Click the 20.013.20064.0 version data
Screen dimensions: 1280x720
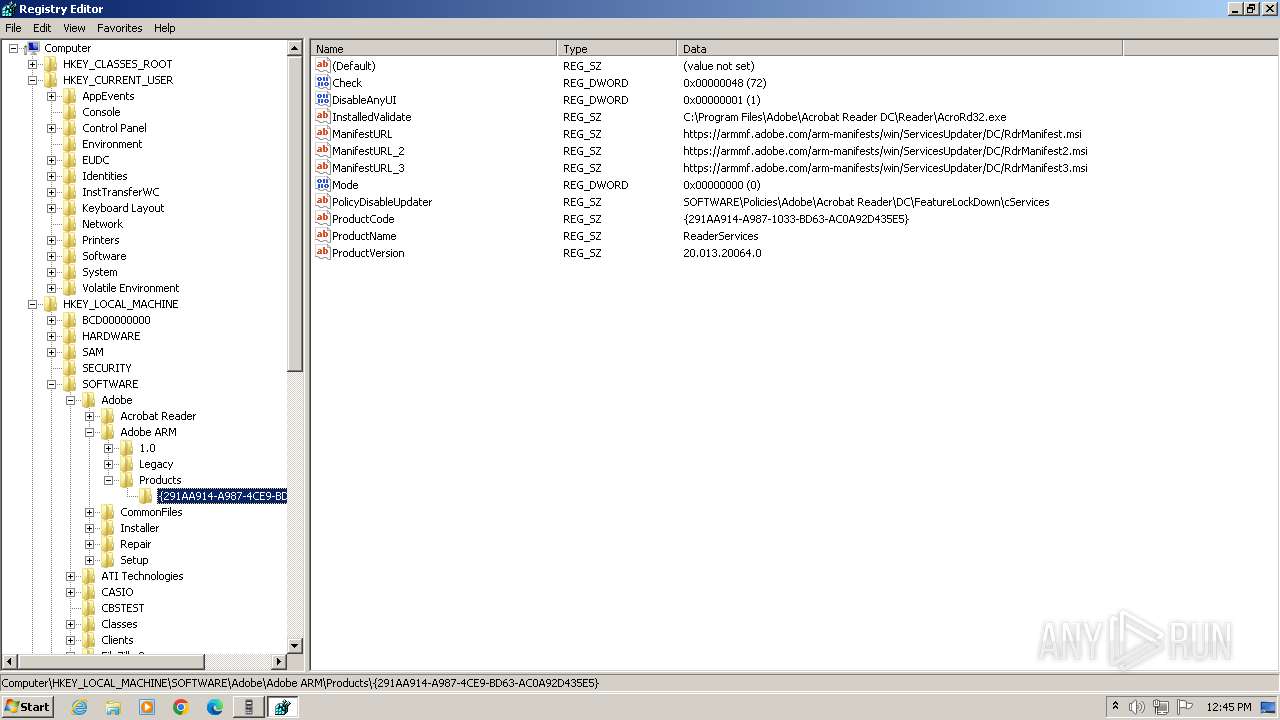(x=722, y=253)
